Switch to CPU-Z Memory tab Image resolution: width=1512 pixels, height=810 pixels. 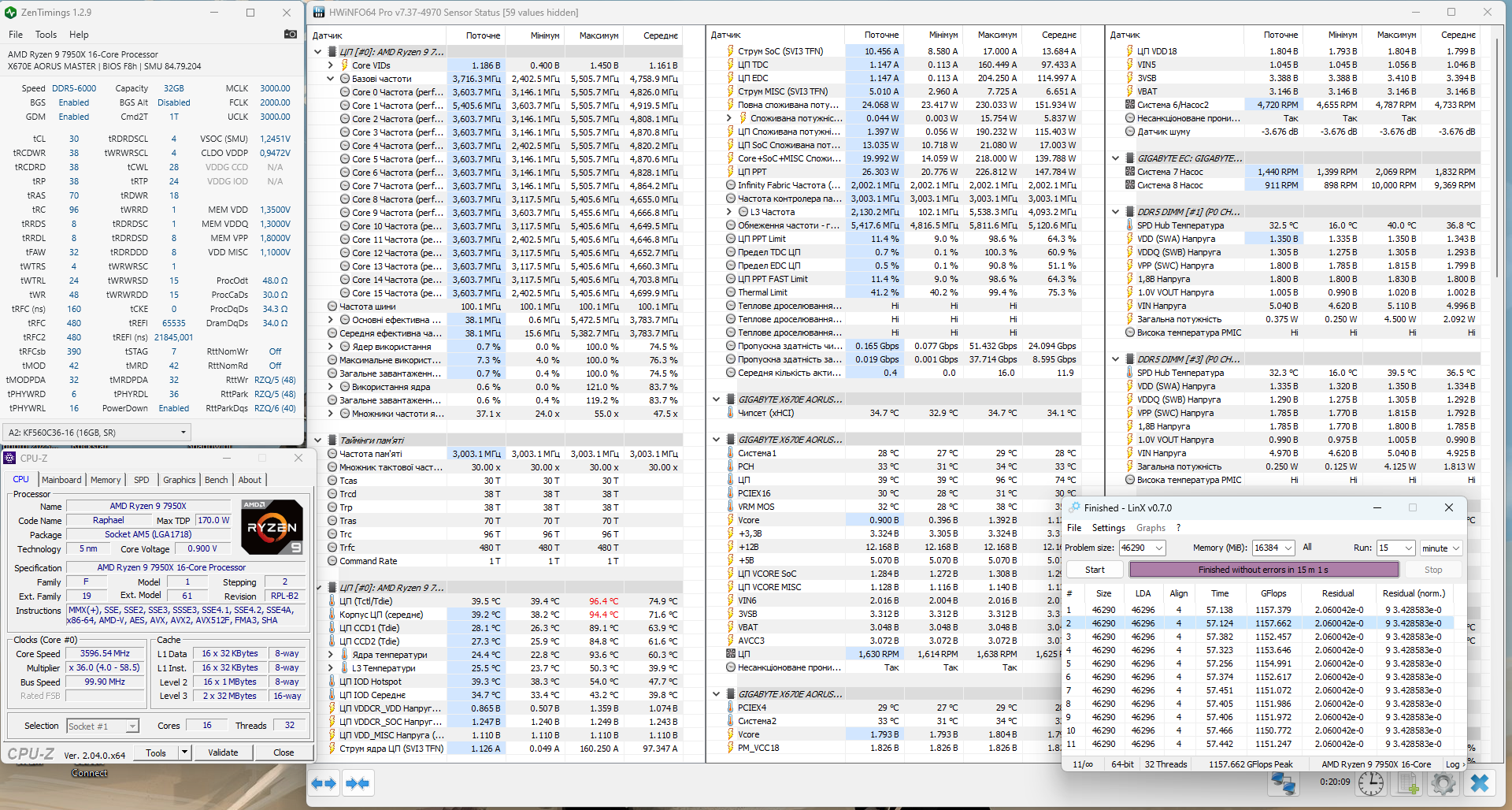(106, 480)
